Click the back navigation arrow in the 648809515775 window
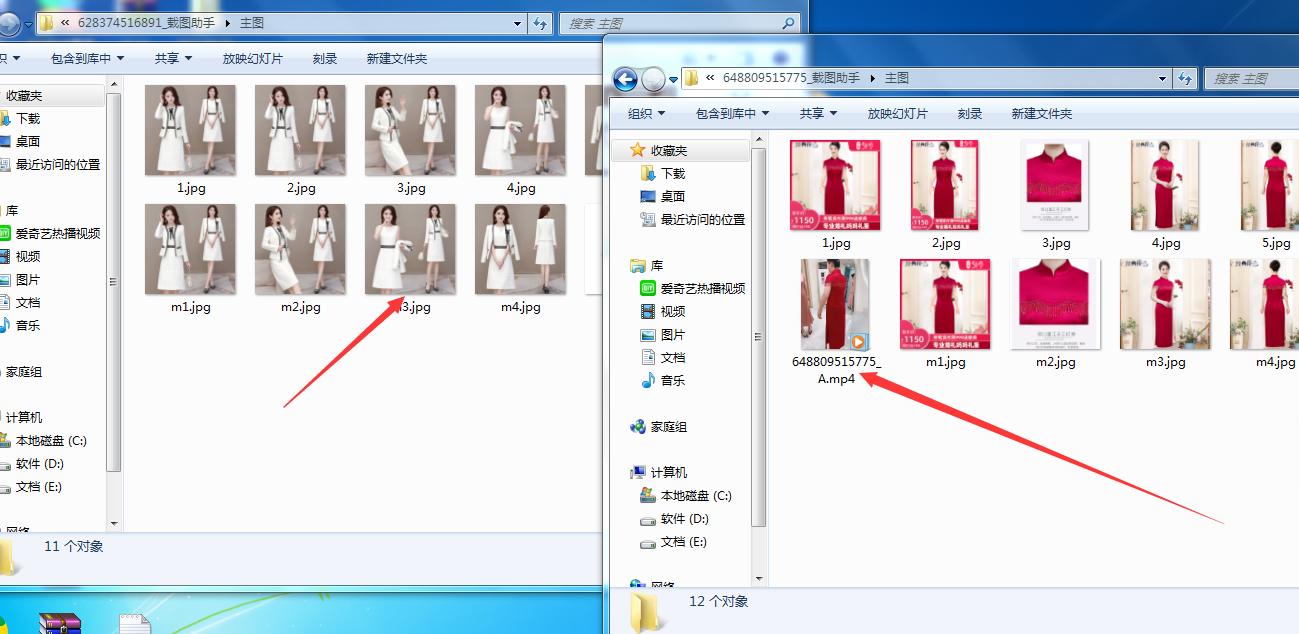This screenshot has width=1299, height=634. point(626,79)
